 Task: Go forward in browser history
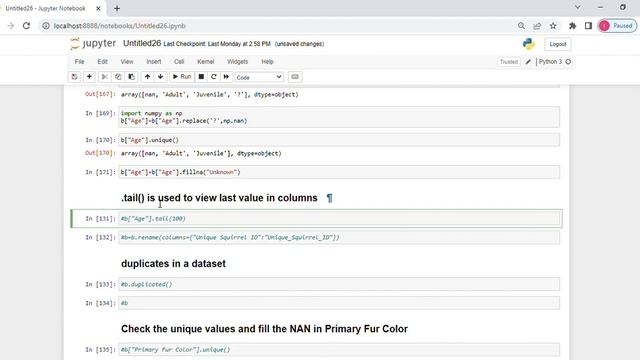(11, 26)
